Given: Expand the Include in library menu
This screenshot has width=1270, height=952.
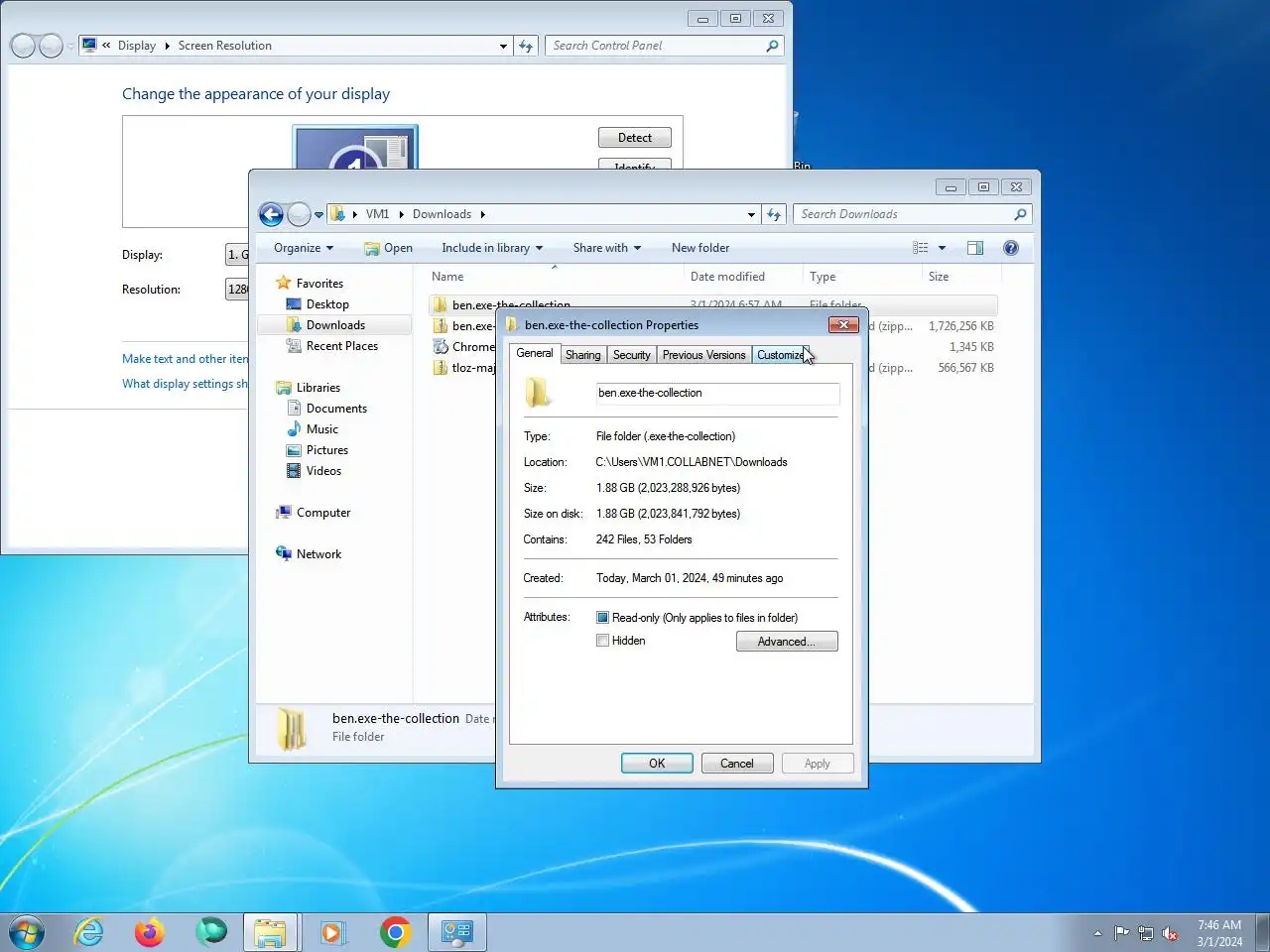Looking at the screenshot, I should click(492, 248).
